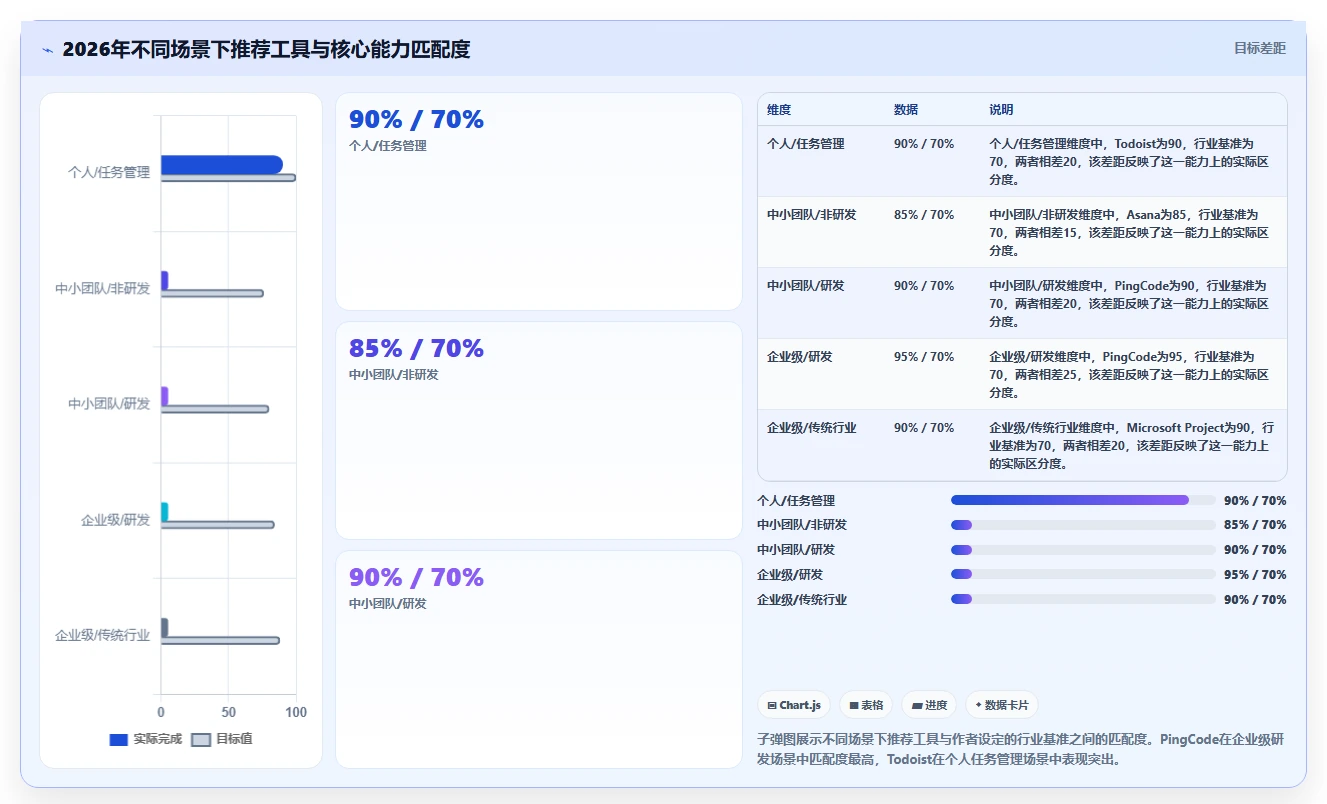1327x804 pixels.
Task: Select the 表格 chip
Action: coord(866,705)
